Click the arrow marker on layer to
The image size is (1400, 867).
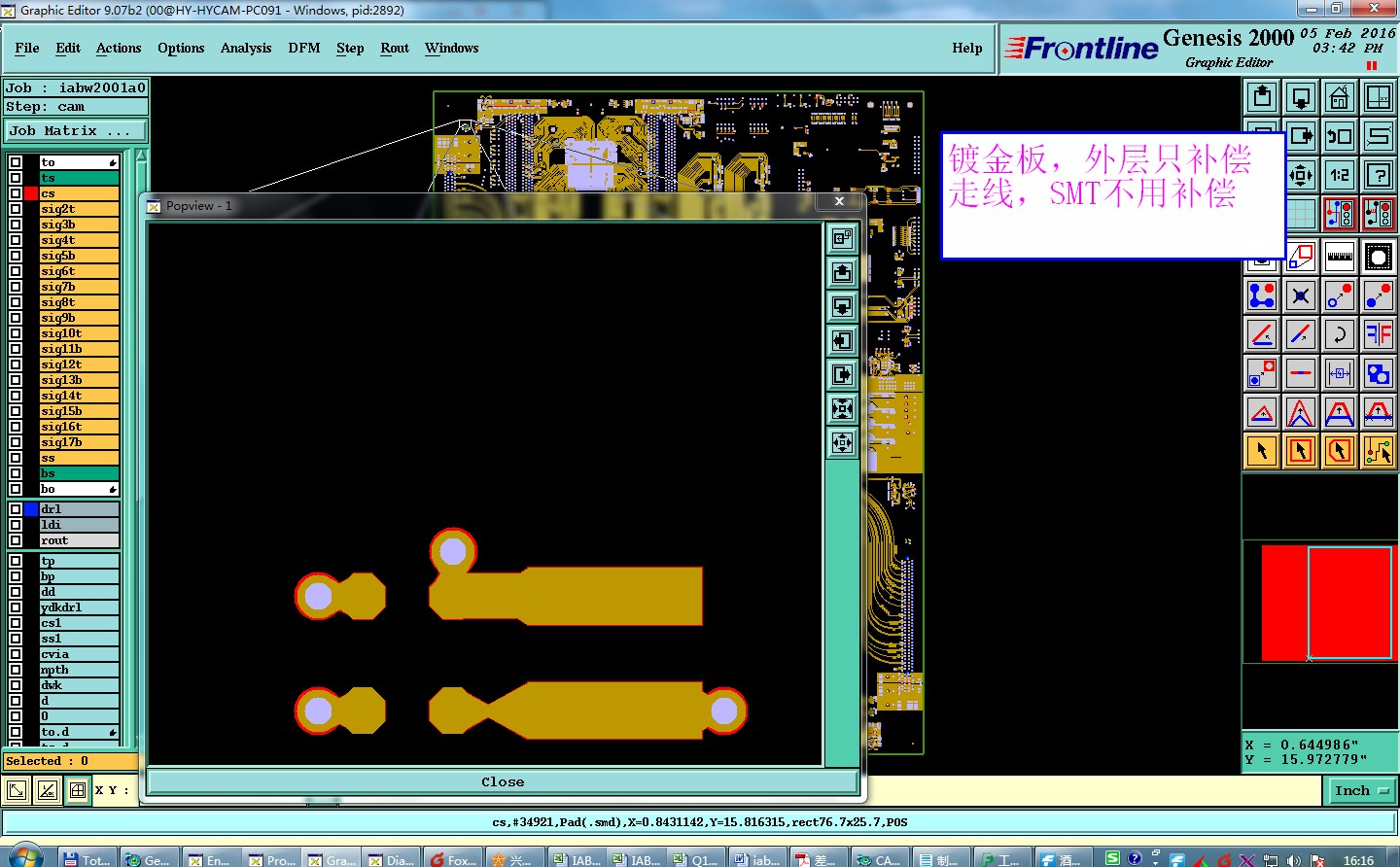(x=113, y=162)
